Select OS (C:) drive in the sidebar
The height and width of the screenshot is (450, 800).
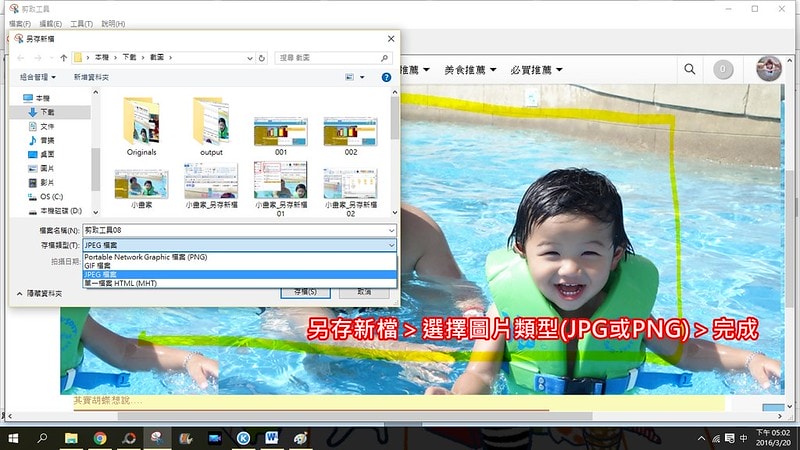51,197
